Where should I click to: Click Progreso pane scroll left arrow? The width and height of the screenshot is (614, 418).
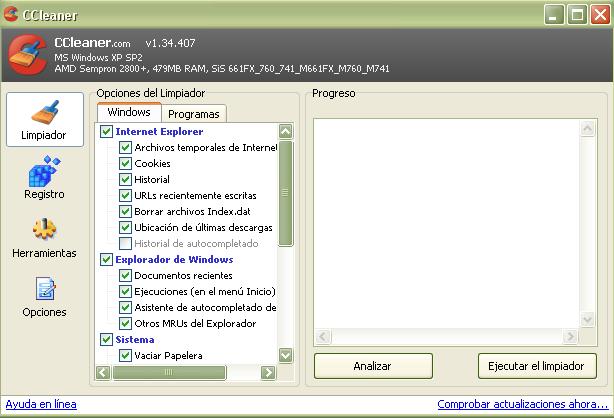[323, 337]
